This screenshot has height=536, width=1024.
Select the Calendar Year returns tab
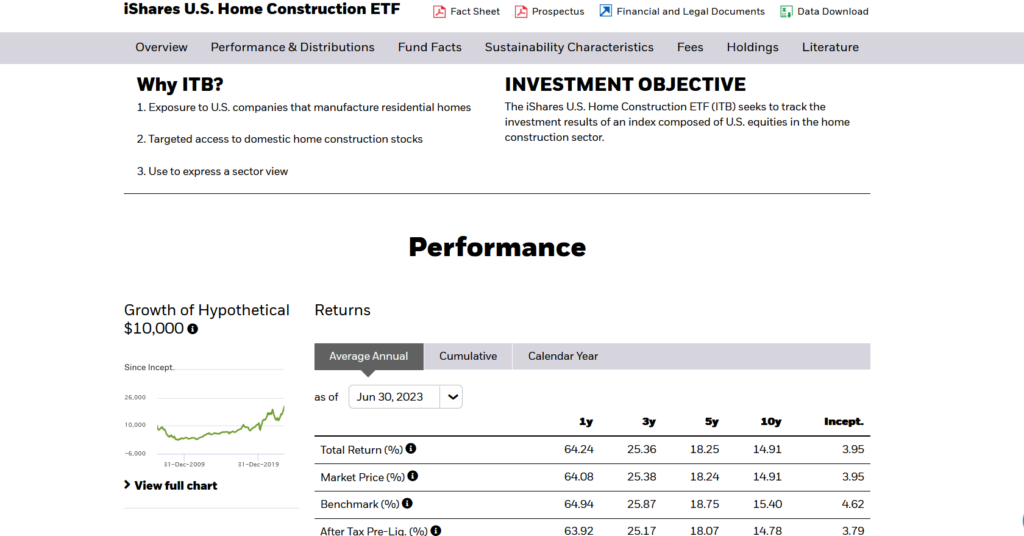[x=563, y=356]
